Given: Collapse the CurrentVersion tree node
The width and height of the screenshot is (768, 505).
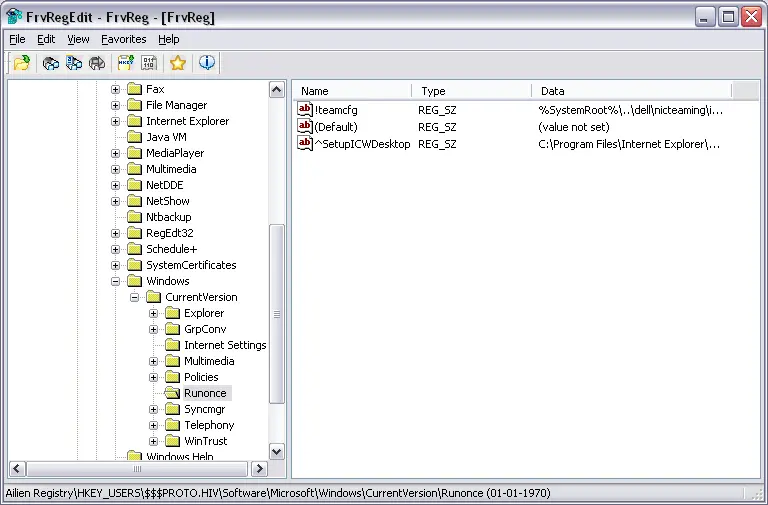Looking at the screenshot, I should click(x=135, y=297).
